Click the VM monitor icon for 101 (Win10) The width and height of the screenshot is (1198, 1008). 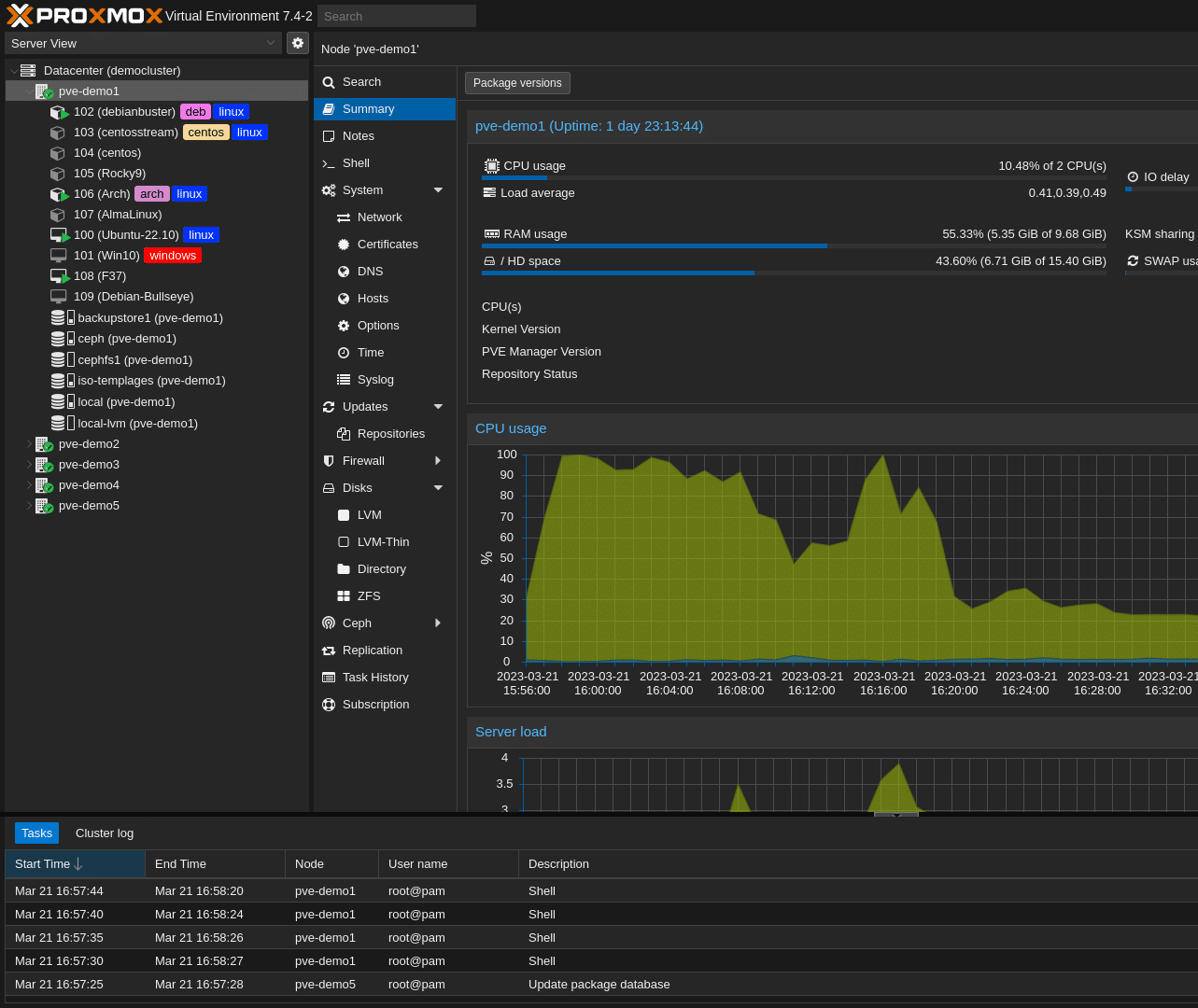[x=58, y=256]
